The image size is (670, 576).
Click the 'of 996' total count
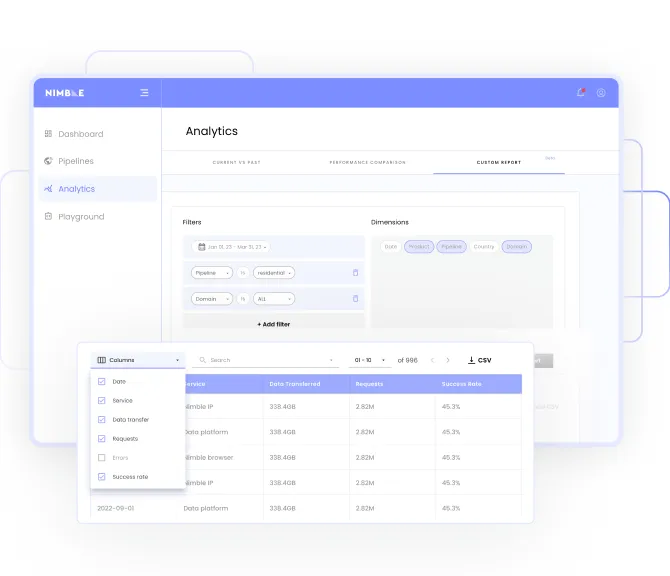point(407,360)
